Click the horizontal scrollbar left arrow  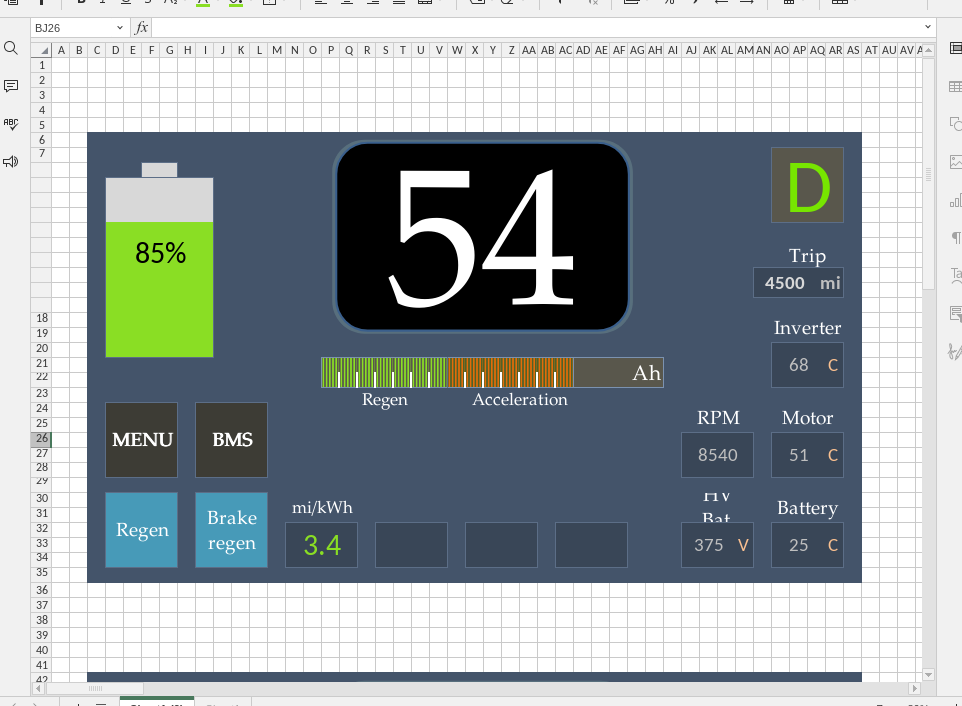(x=38, y=688)
